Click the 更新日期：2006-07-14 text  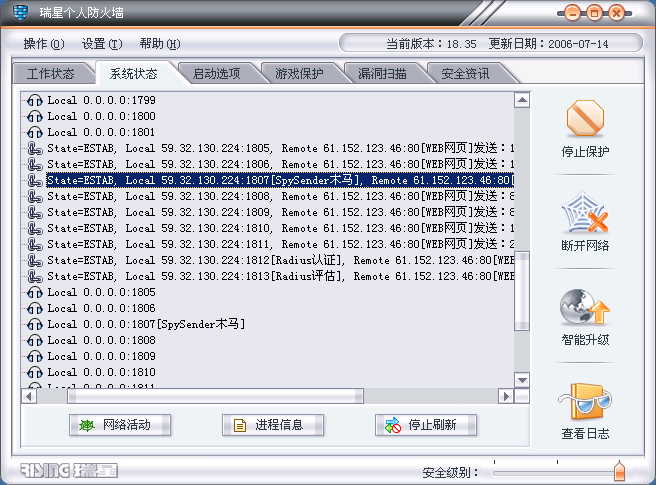click(548, 44)
